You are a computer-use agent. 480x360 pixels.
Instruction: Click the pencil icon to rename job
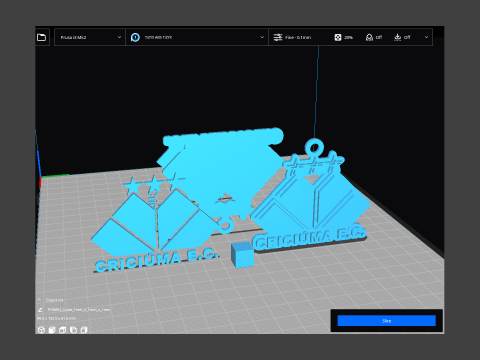(40, 310)
